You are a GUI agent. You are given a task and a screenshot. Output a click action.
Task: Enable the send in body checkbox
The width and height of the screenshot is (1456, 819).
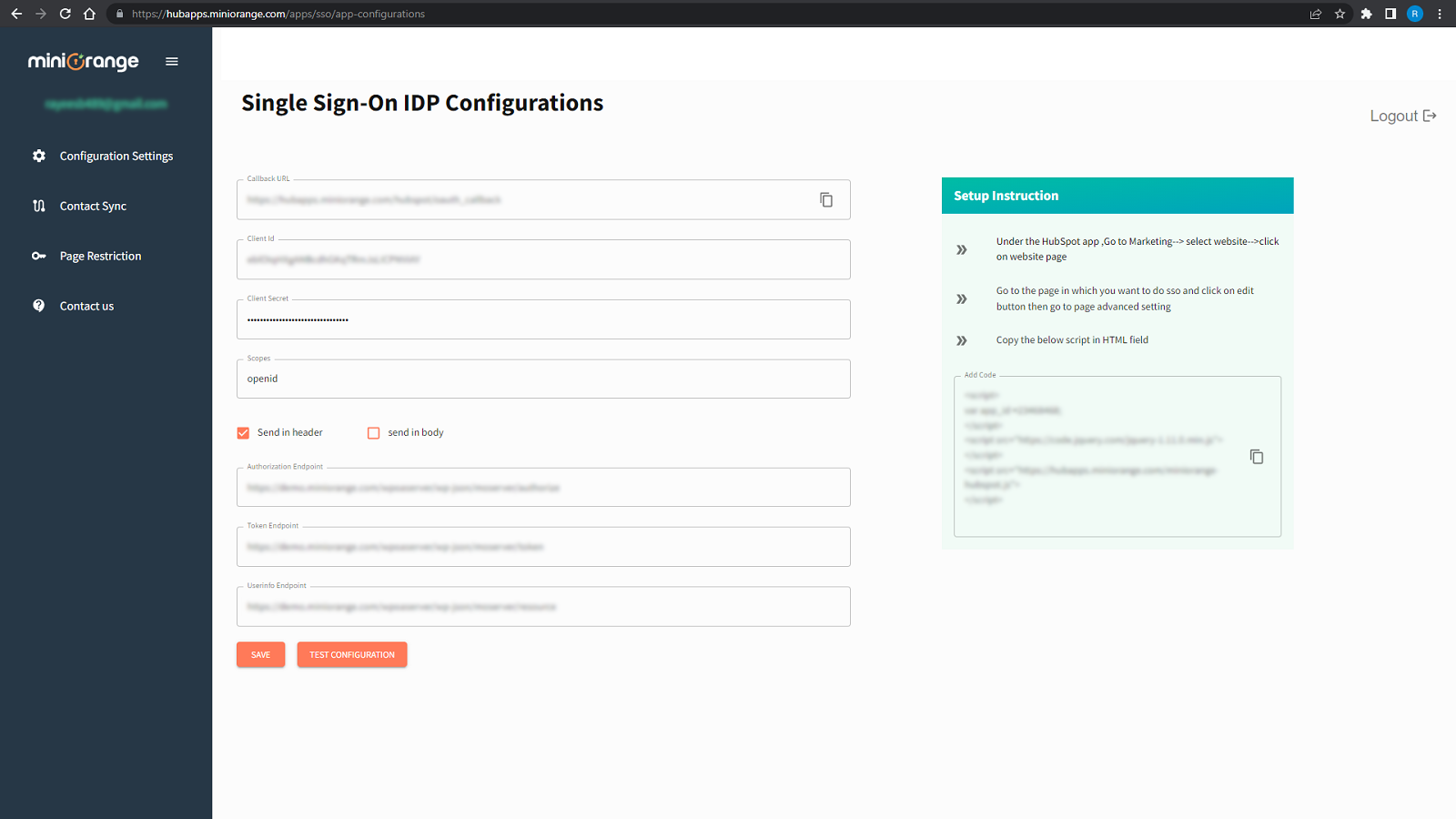373,432
